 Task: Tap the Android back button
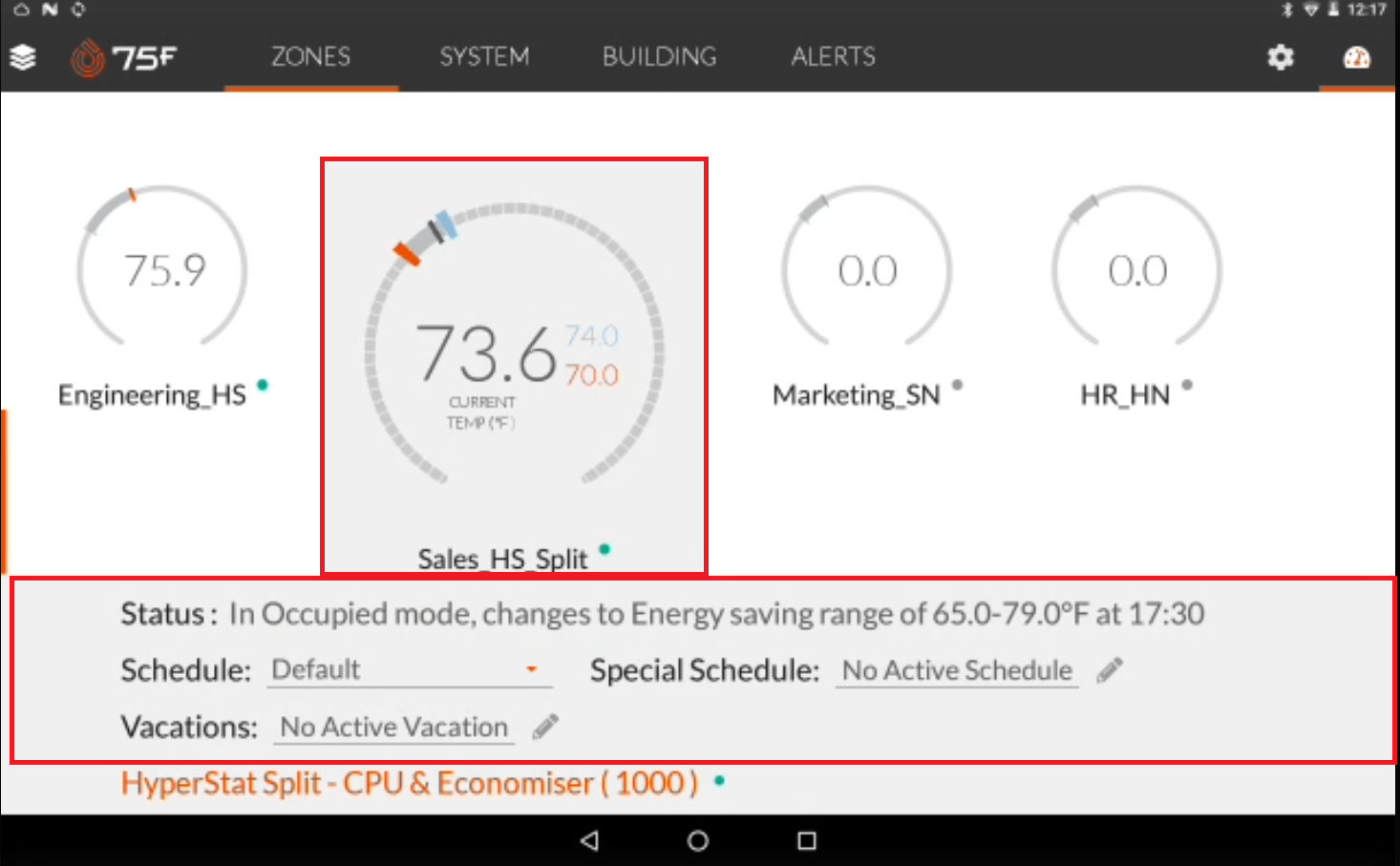coord(588,841)
